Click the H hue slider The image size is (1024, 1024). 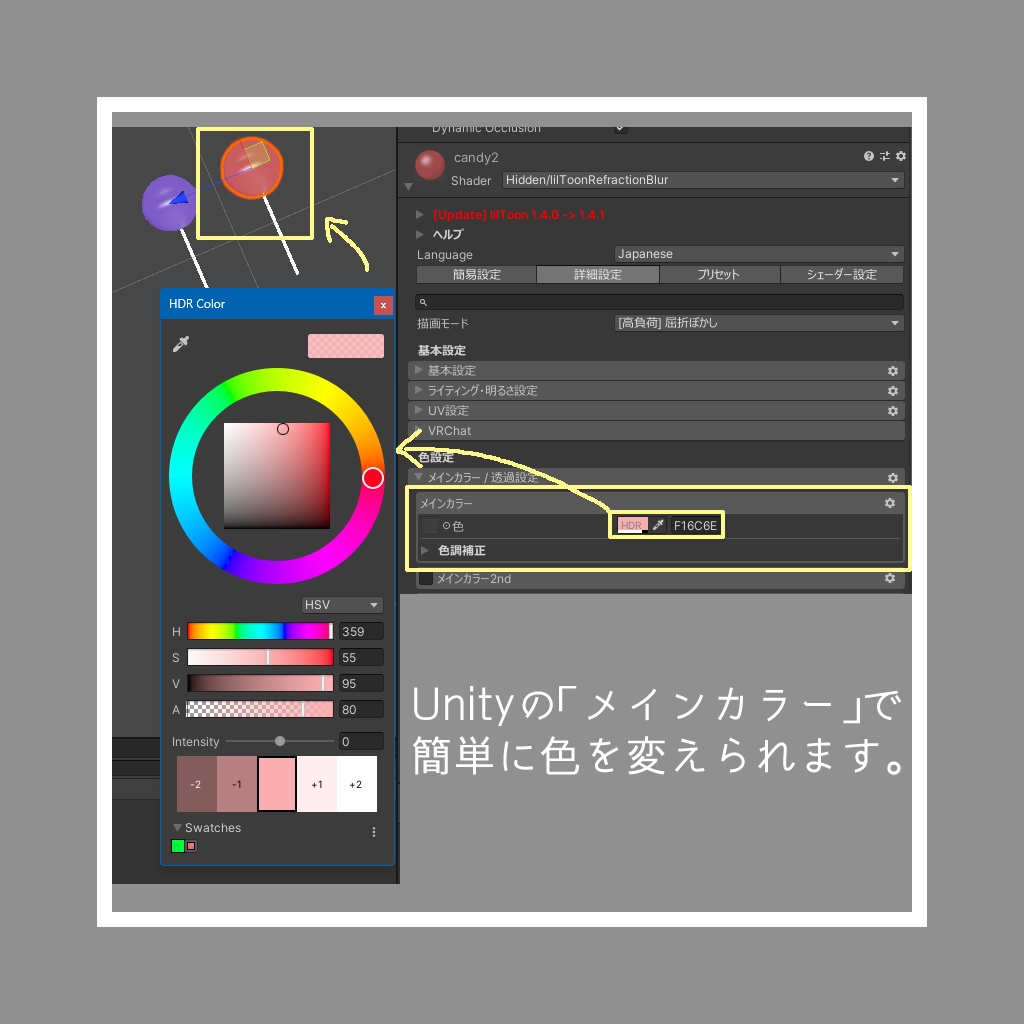pos(260,631)
